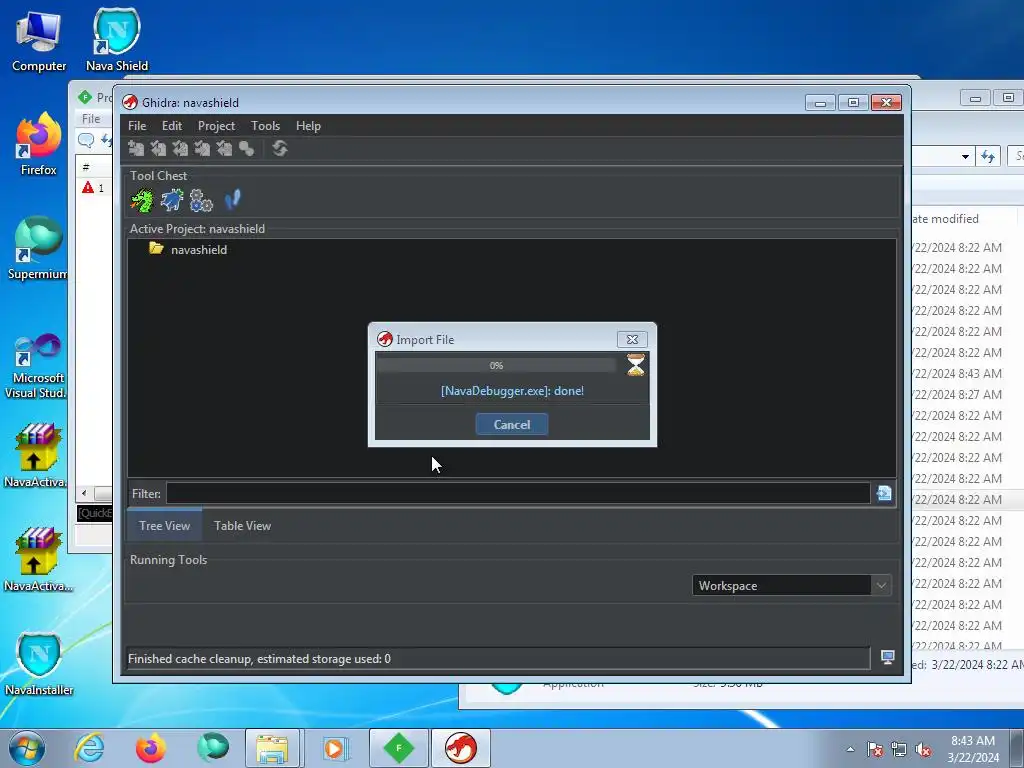Click the Update checked-out file toolbar icon
The width and height of the screenshot is (1024, 768).
[x=180, y=149]
